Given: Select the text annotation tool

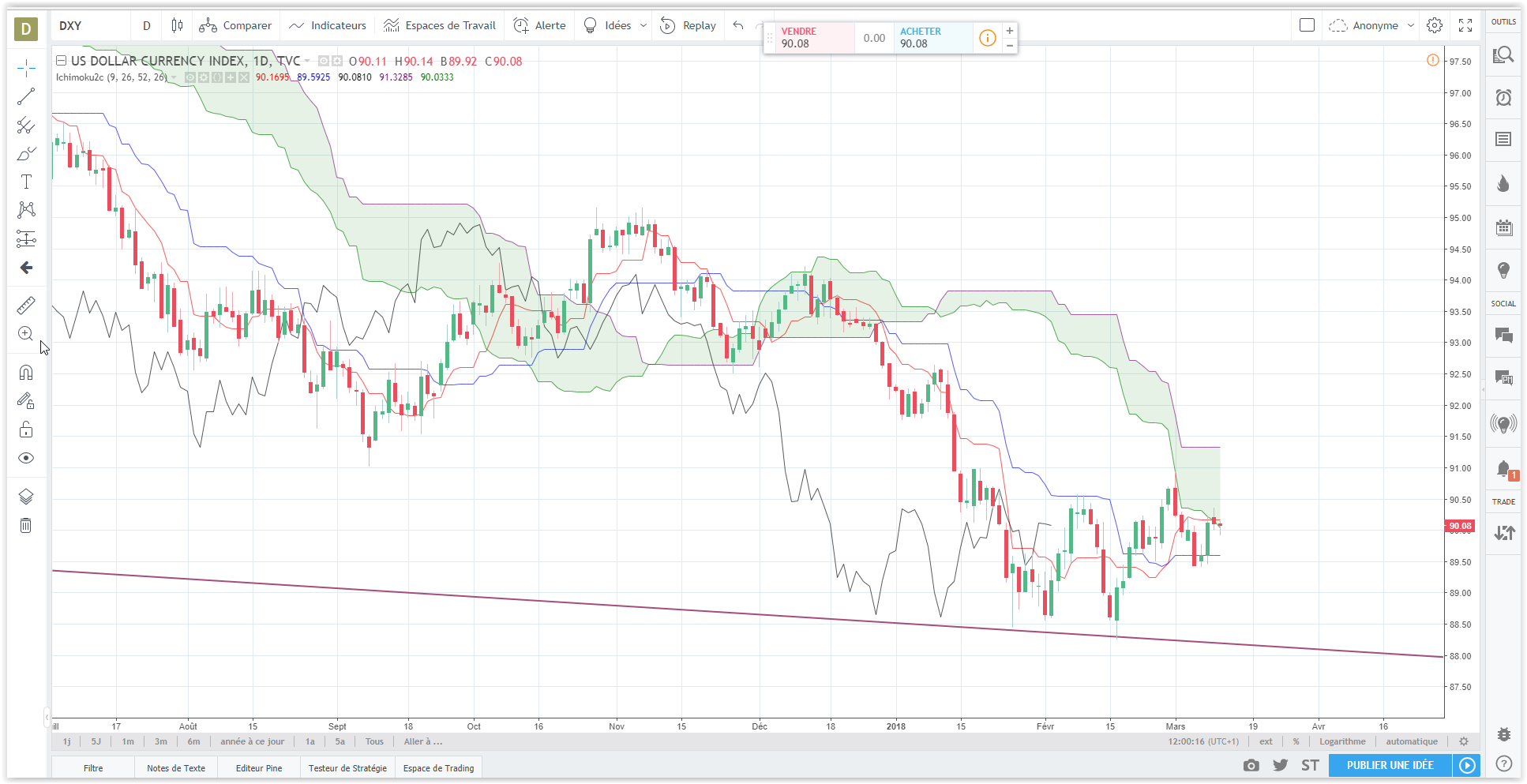Looking at the screenshot, I should (x=26, y=182).
